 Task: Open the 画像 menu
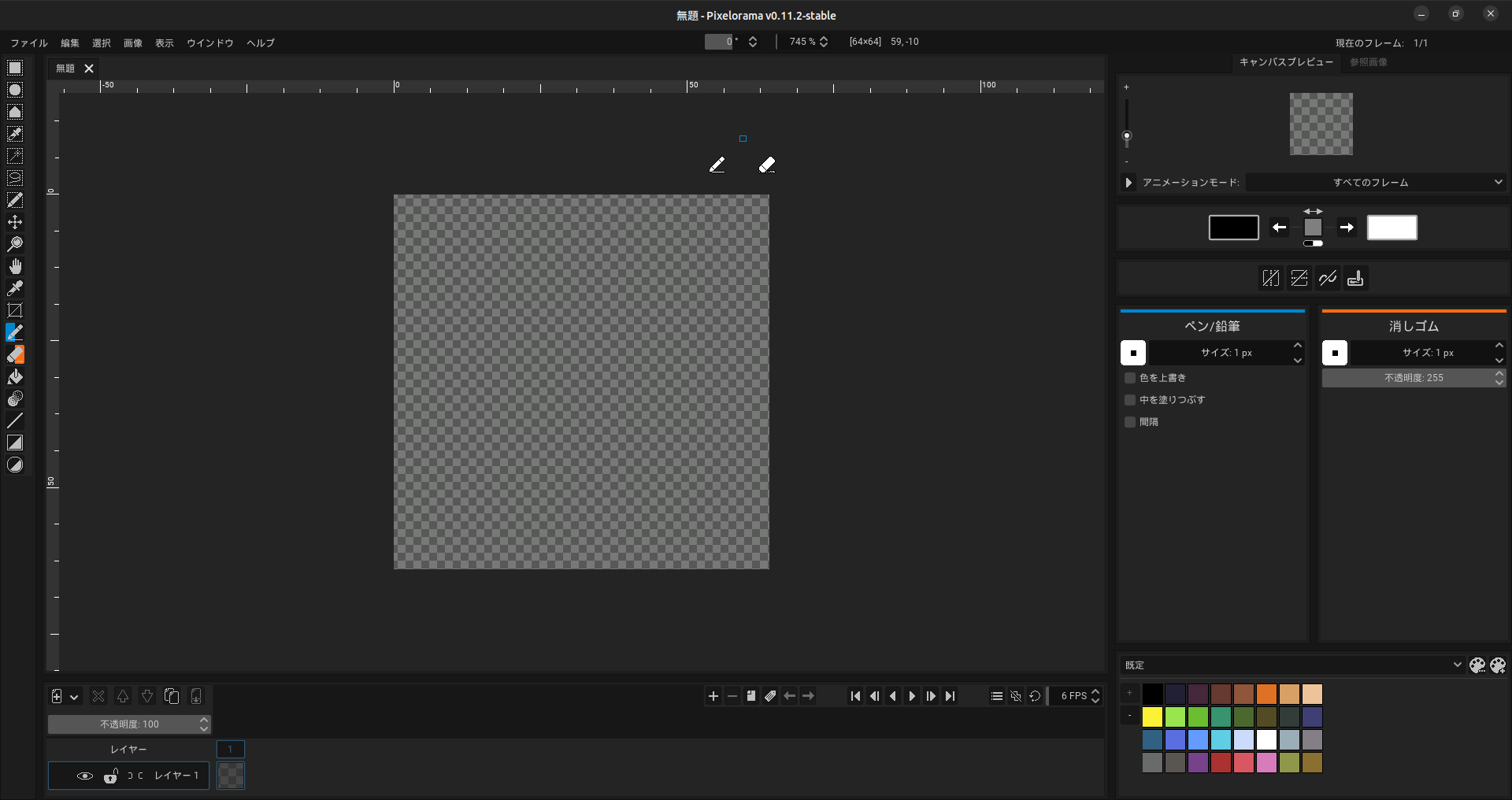(132, 43)
